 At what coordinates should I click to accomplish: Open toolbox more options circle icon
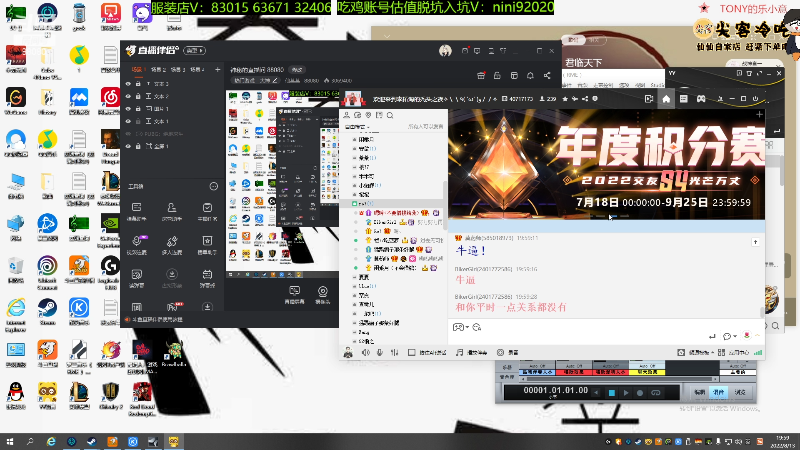click(x=214, y=187)
